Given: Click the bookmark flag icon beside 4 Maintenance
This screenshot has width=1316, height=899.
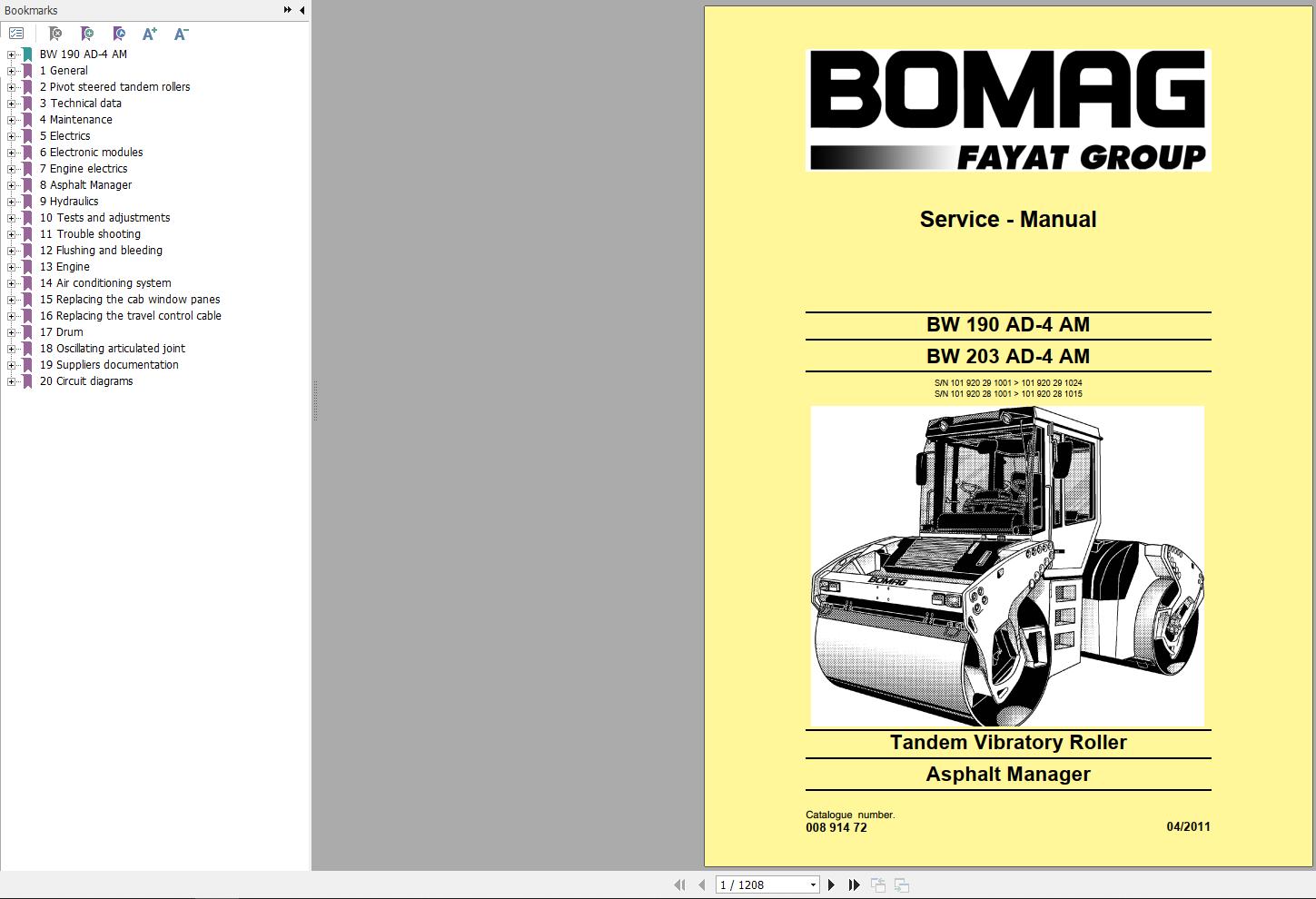Looking at the screenshot, I should tap(27, 120).
